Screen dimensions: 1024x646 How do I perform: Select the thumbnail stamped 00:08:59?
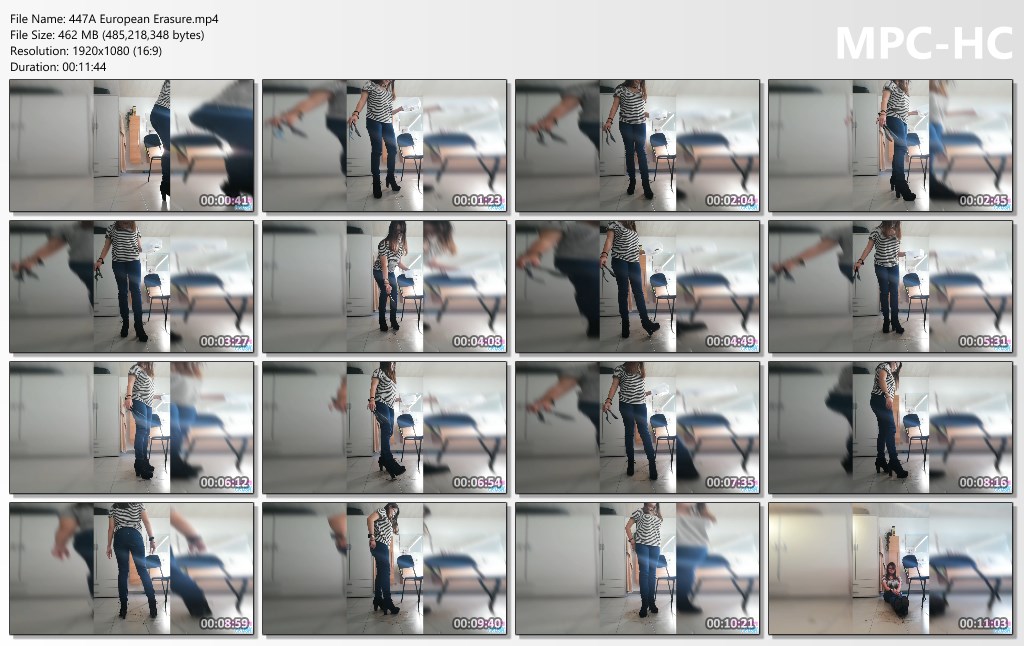click(x=132, y=569)
